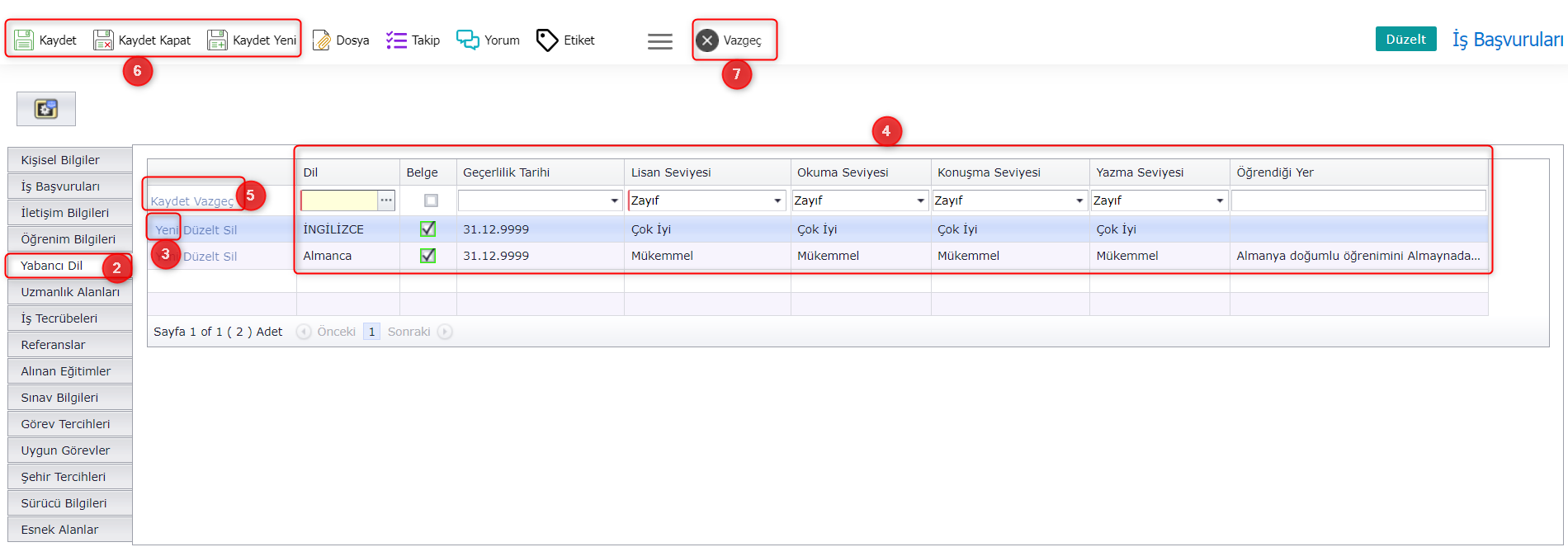Open the Görev Tercihleri tab
Screen dimensions: 1568x547
point(70,424)
